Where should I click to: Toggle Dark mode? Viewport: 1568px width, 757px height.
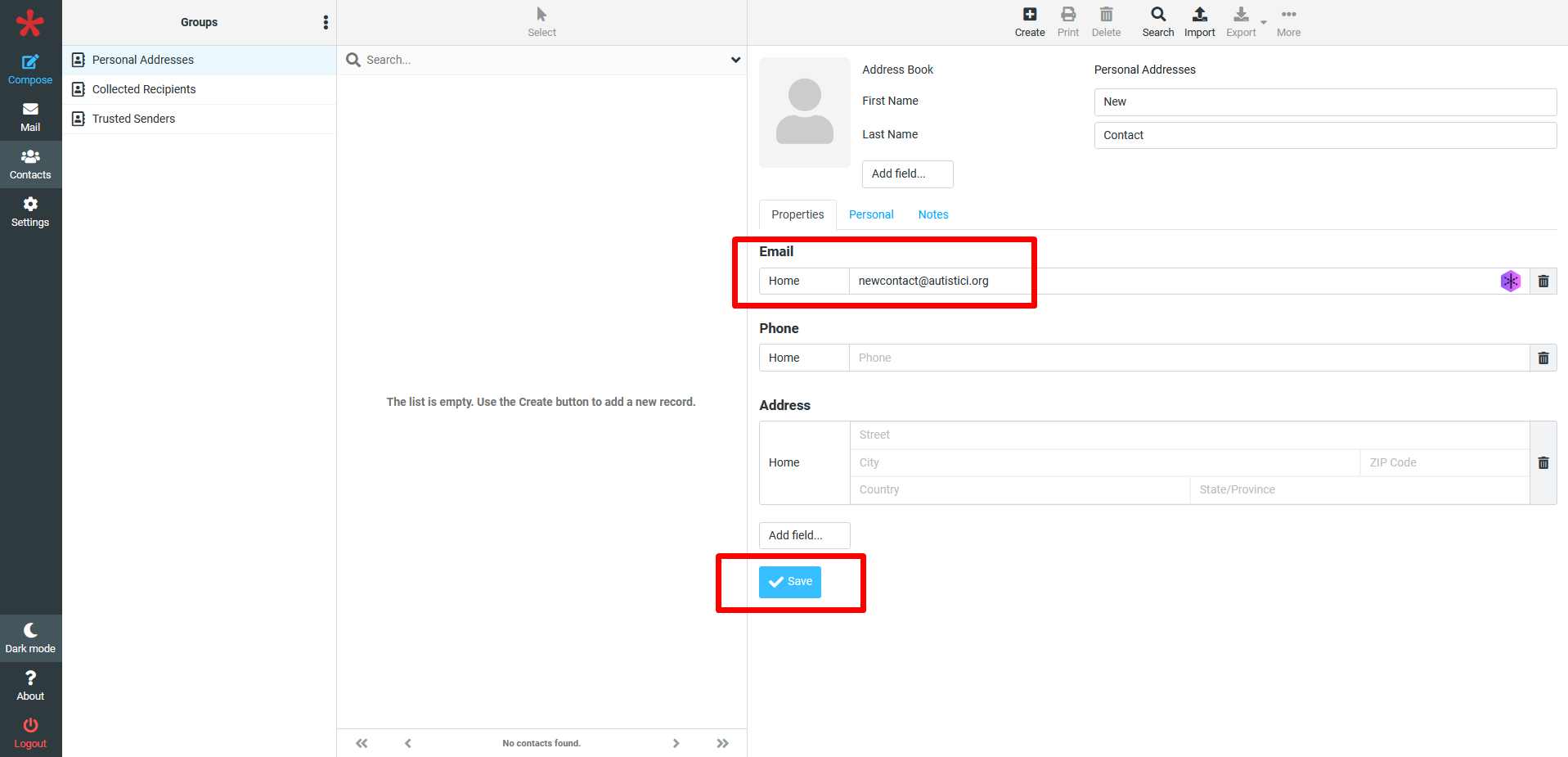[30, 638]
